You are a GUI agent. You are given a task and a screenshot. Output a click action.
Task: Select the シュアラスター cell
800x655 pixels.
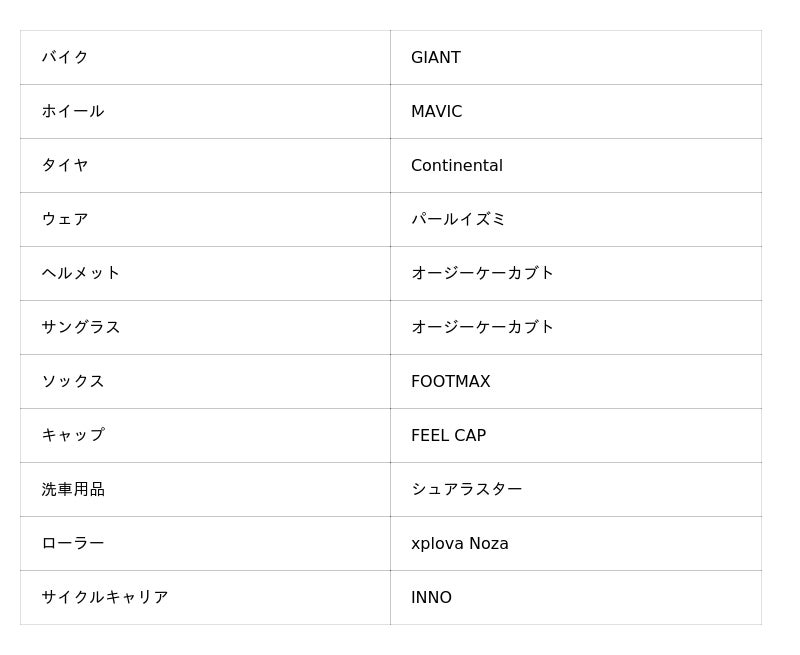point(467,489)
